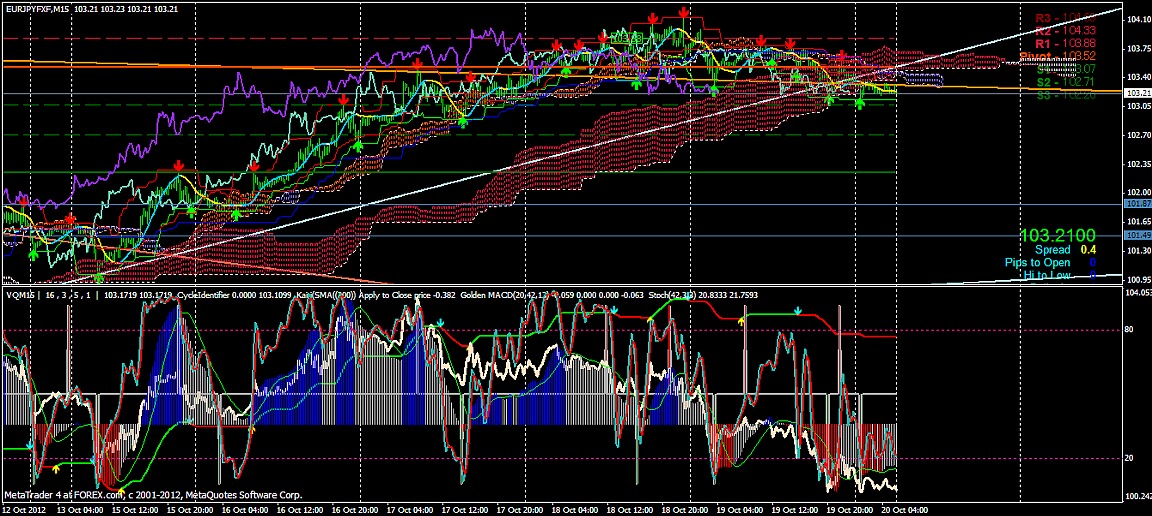Click the topmost red down arrow on price chart

683,12
